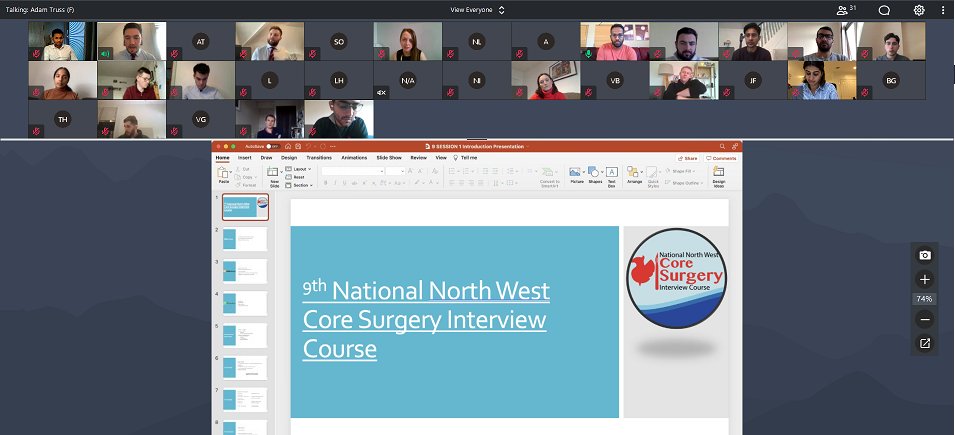The height and width of the screenshot is (435, 955).
Task: Open the chat bubble icon
Action: (884, 10)
